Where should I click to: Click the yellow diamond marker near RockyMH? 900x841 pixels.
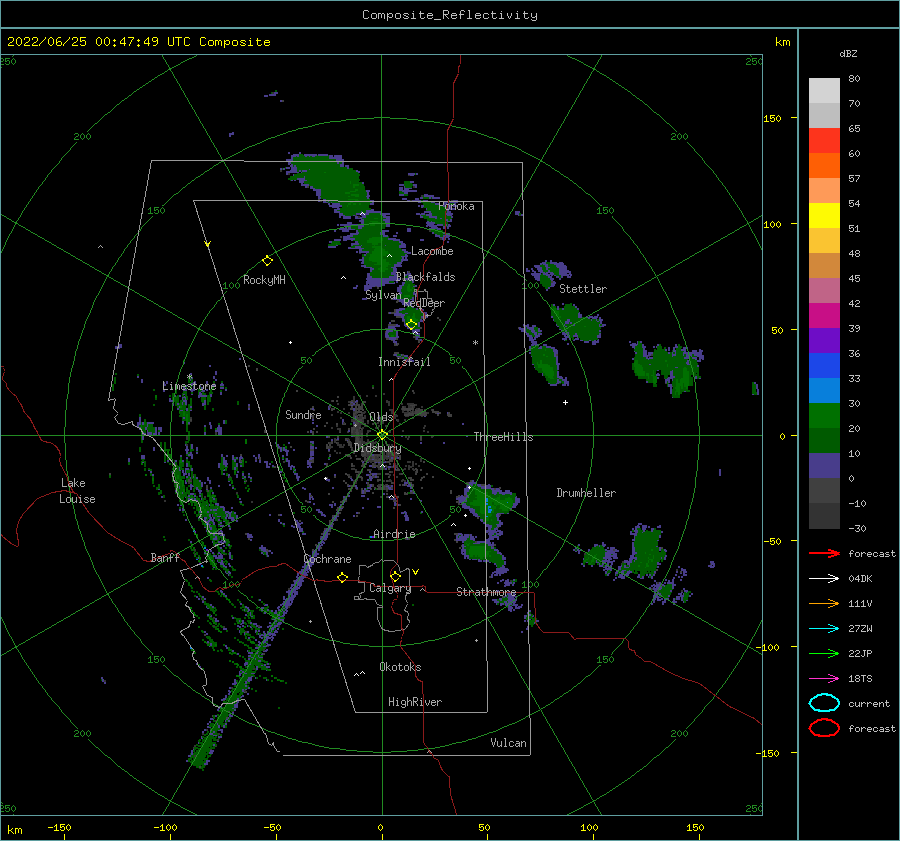click(x=267, y=261)
